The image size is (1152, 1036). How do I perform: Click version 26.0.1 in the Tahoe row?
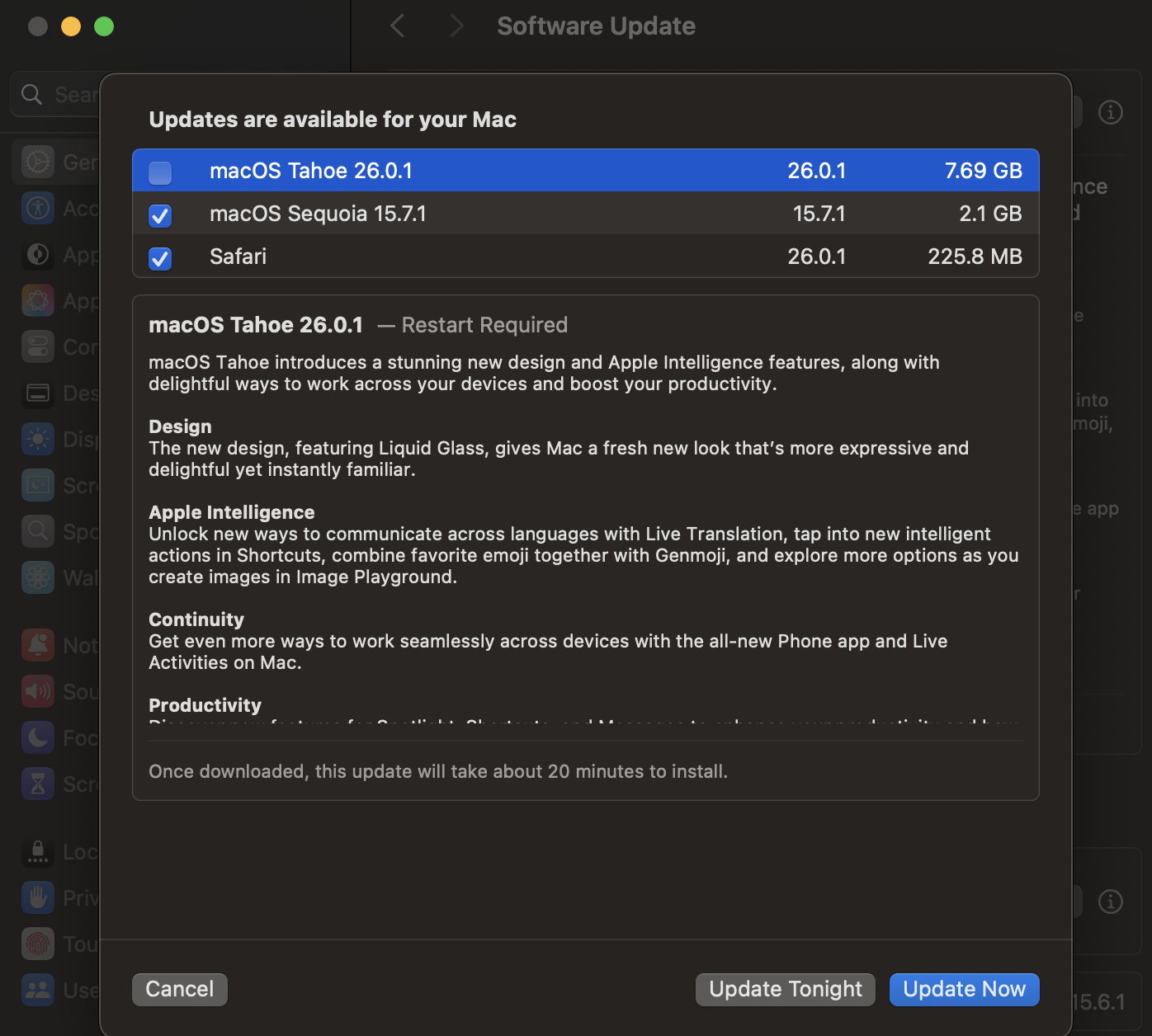pos(816,171)
